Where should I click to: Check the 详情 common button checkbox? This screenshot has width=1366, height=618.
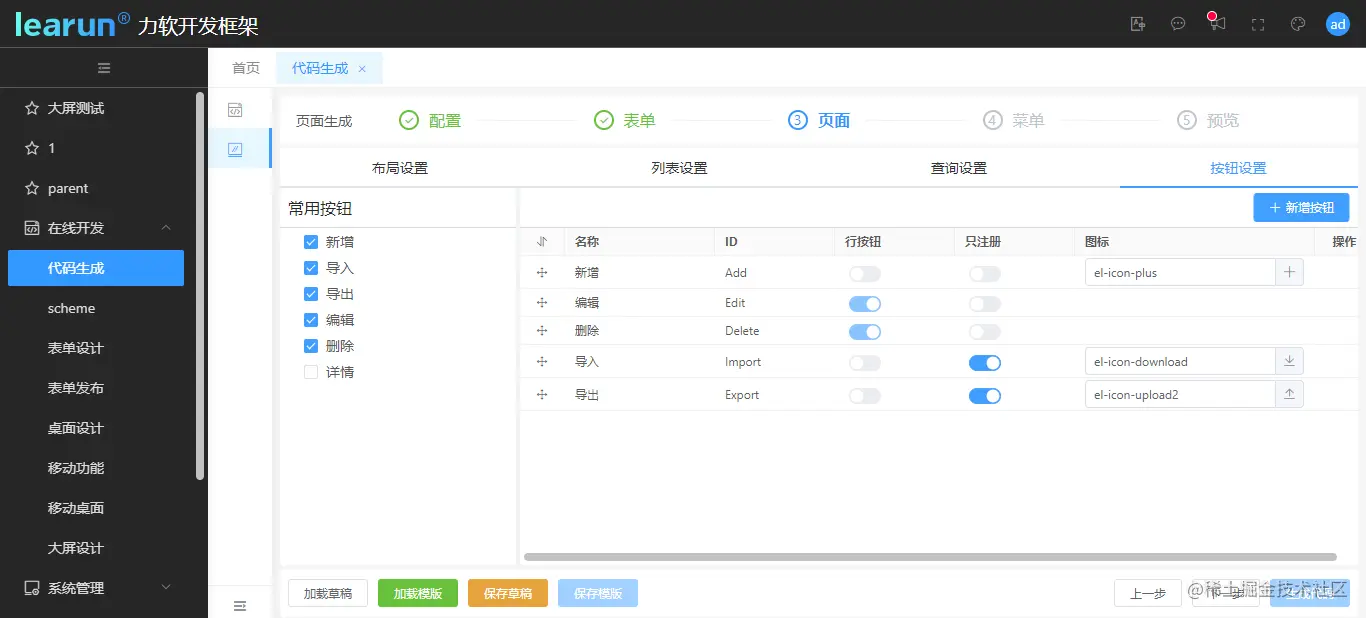[311, 372]
